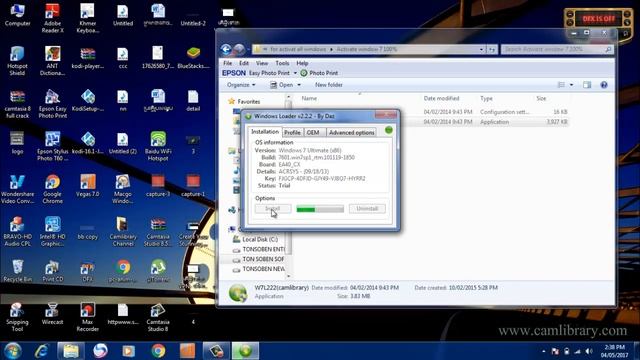Screen dimensions: 640x360
Task: Open the Explorer Tools menu
Action: tap(282, 63)
